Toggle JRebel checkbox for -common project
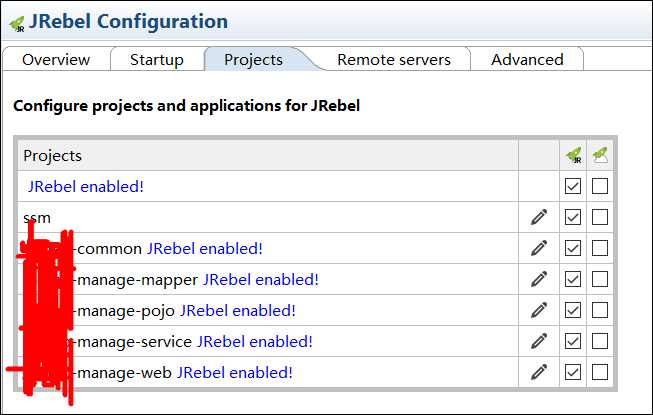653x415 pixels. pyautogui.click(x=573, y=248)
